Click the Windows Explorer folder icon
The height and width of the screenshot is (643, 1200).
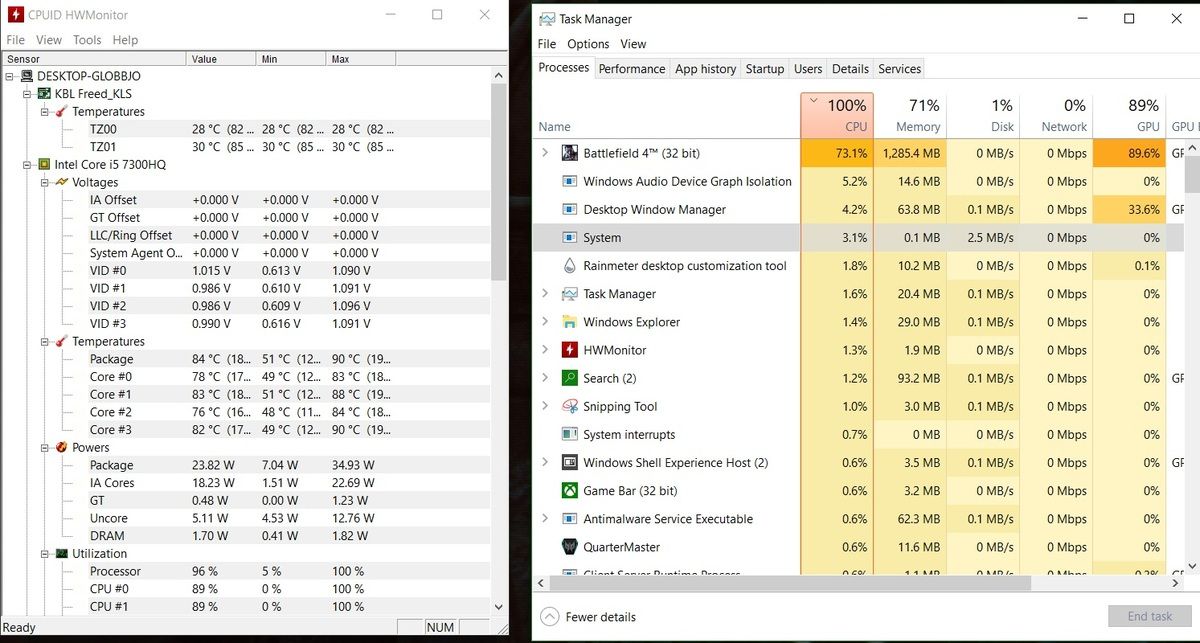[569, 322]
